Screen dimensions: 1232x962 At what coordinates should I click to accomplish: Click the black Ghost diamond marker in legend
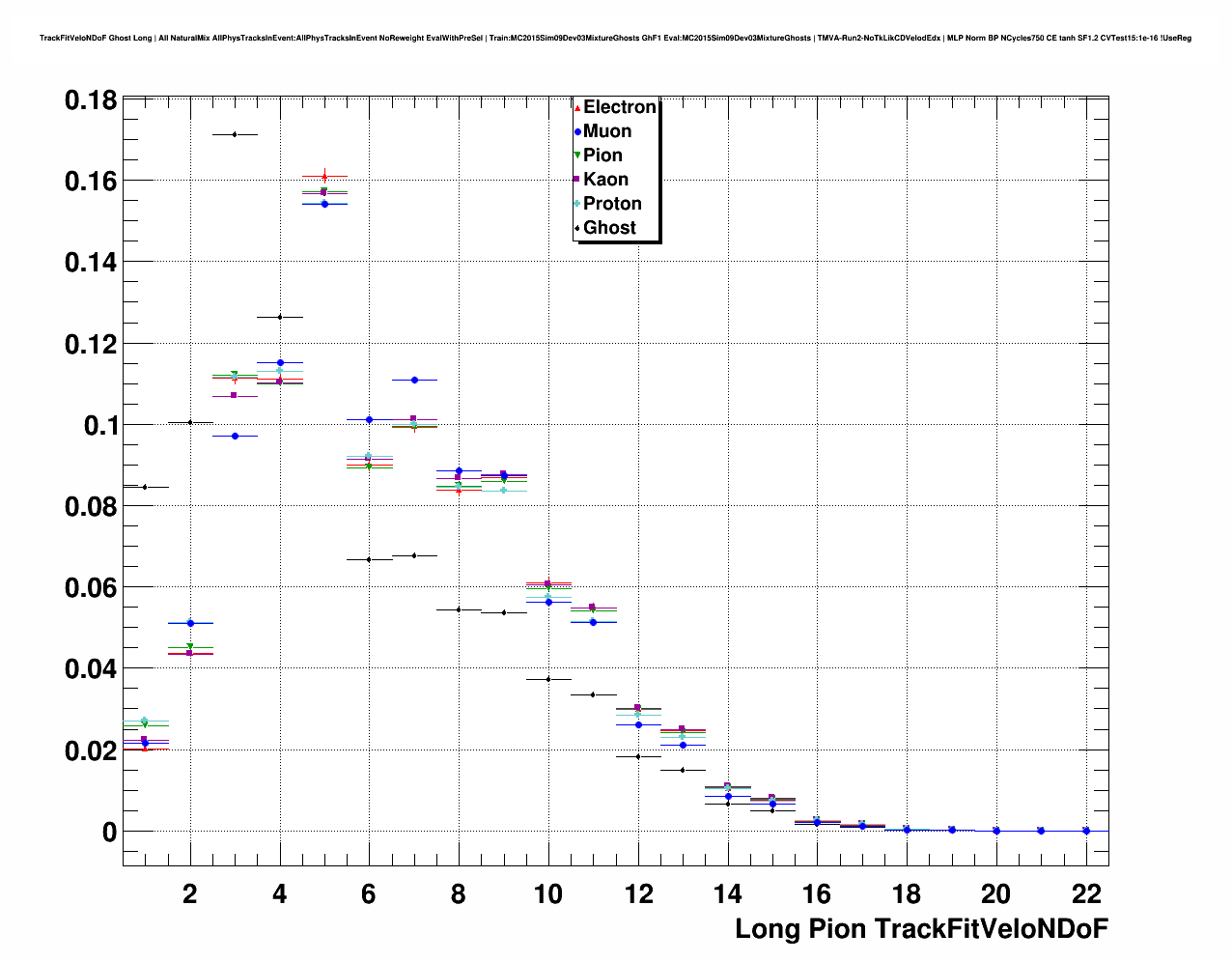click(x=577, y=228)
